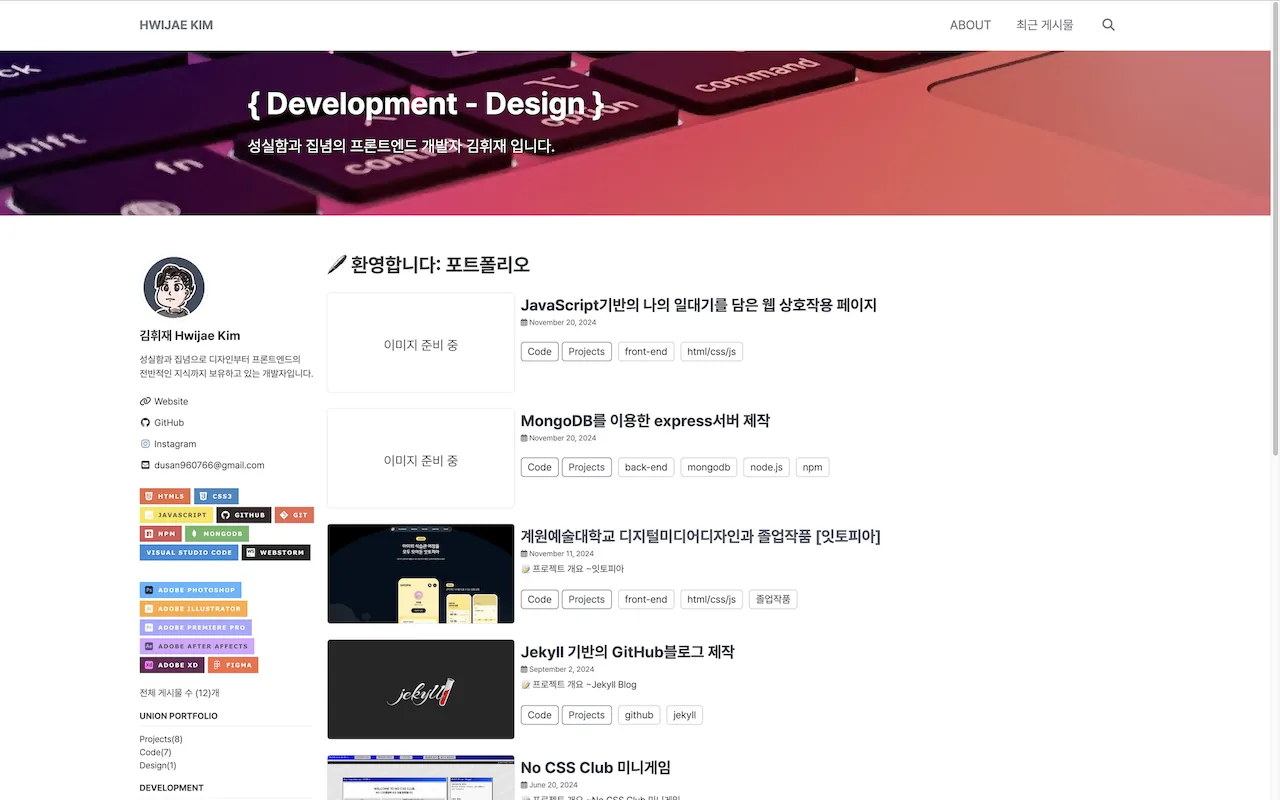The height and width of the screenshot is (800, 1280).
Task: Click the Figma badge in the sidebar
Action: [233, 664]
